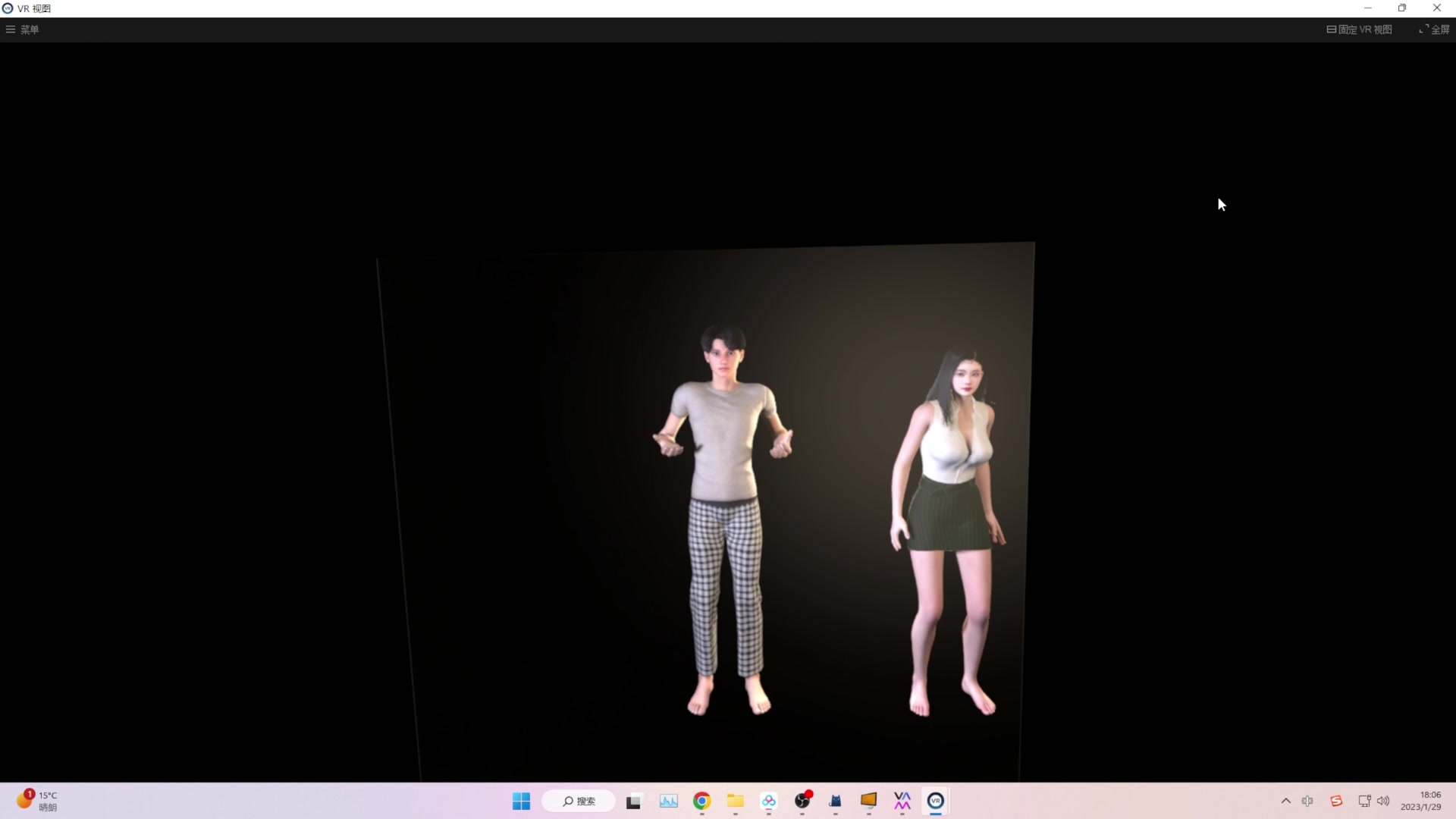The image size is (1456, 819).
Task: Open Task Manager via its graph taskbar icon
Action: click(667, 802)
